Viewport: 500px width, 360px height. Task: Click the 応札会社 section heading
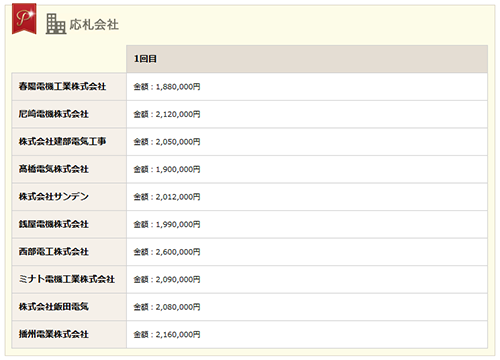[x=94, y=24]
